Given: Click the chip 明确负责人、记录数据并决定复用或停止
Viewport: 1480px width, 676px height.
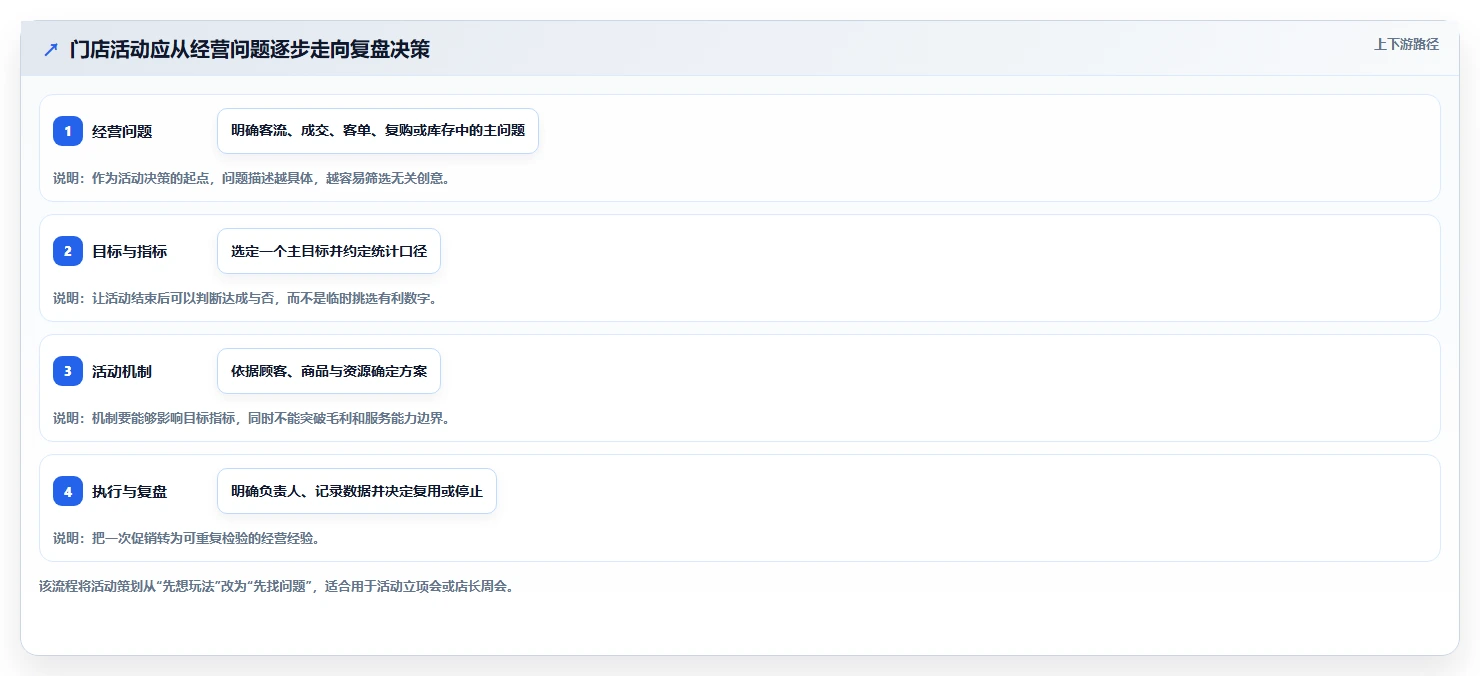Looking at the screenshot, I should click(357, 491).
